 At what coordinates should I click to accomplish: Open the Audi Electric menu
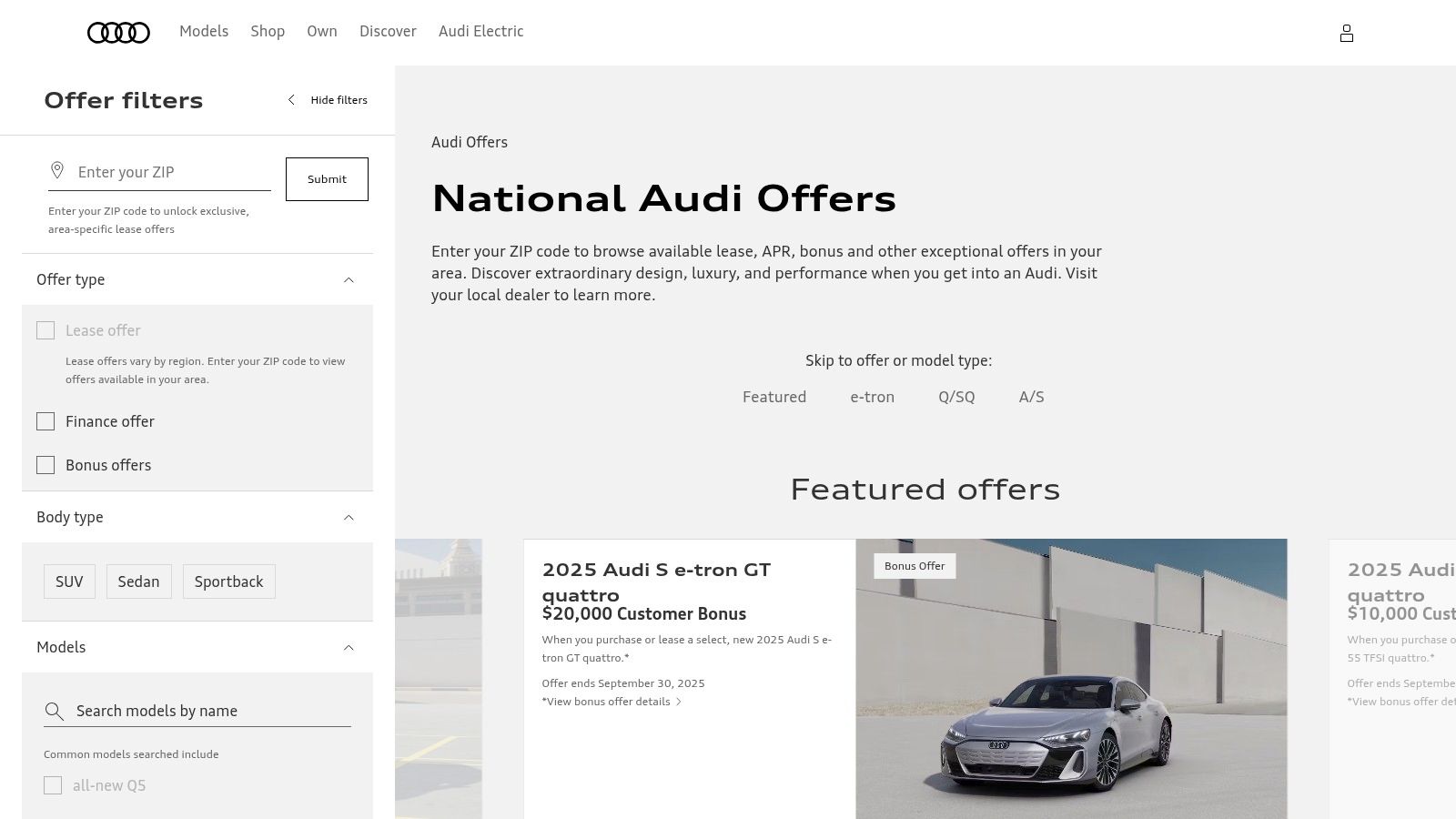click(x=481, y=31)
